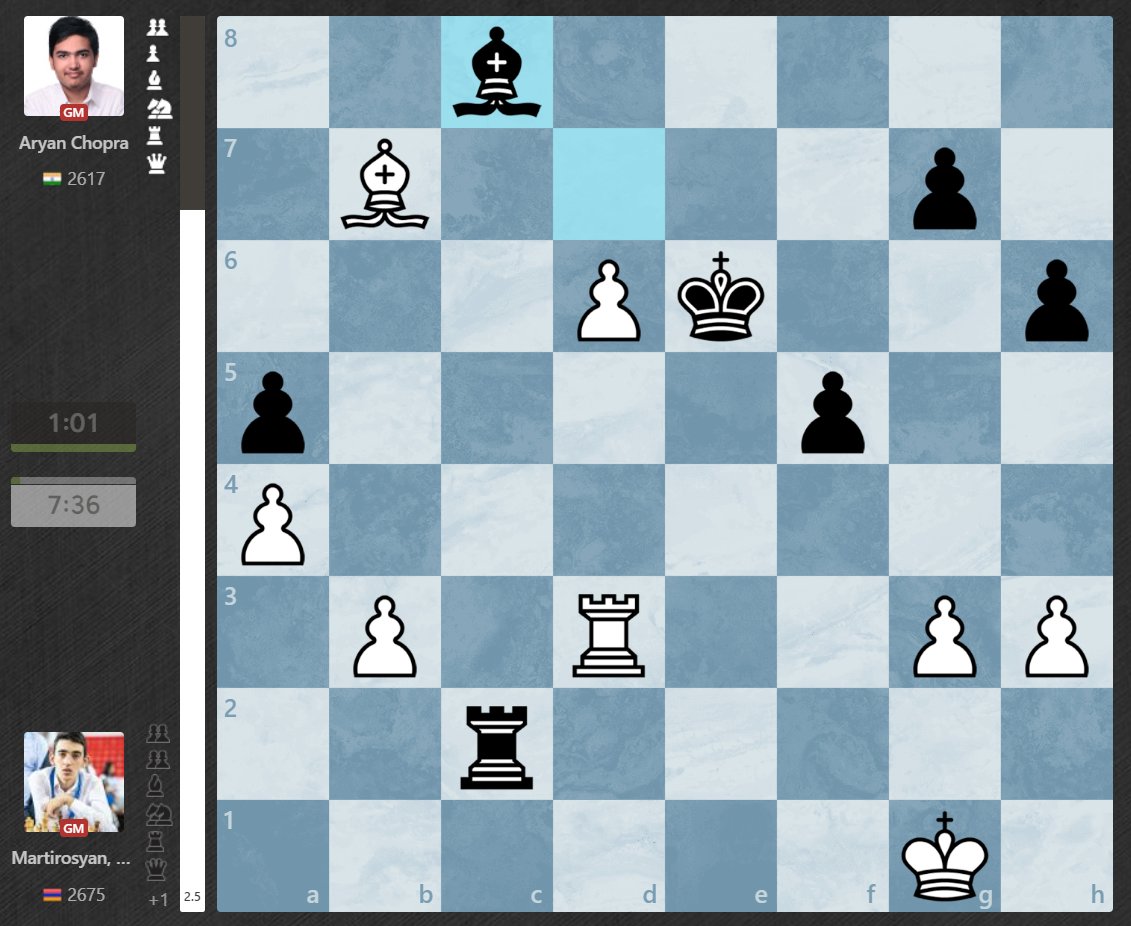Click the captured bishop icon next to Martirosyan

pyautogui.click(x=156, y=786)
